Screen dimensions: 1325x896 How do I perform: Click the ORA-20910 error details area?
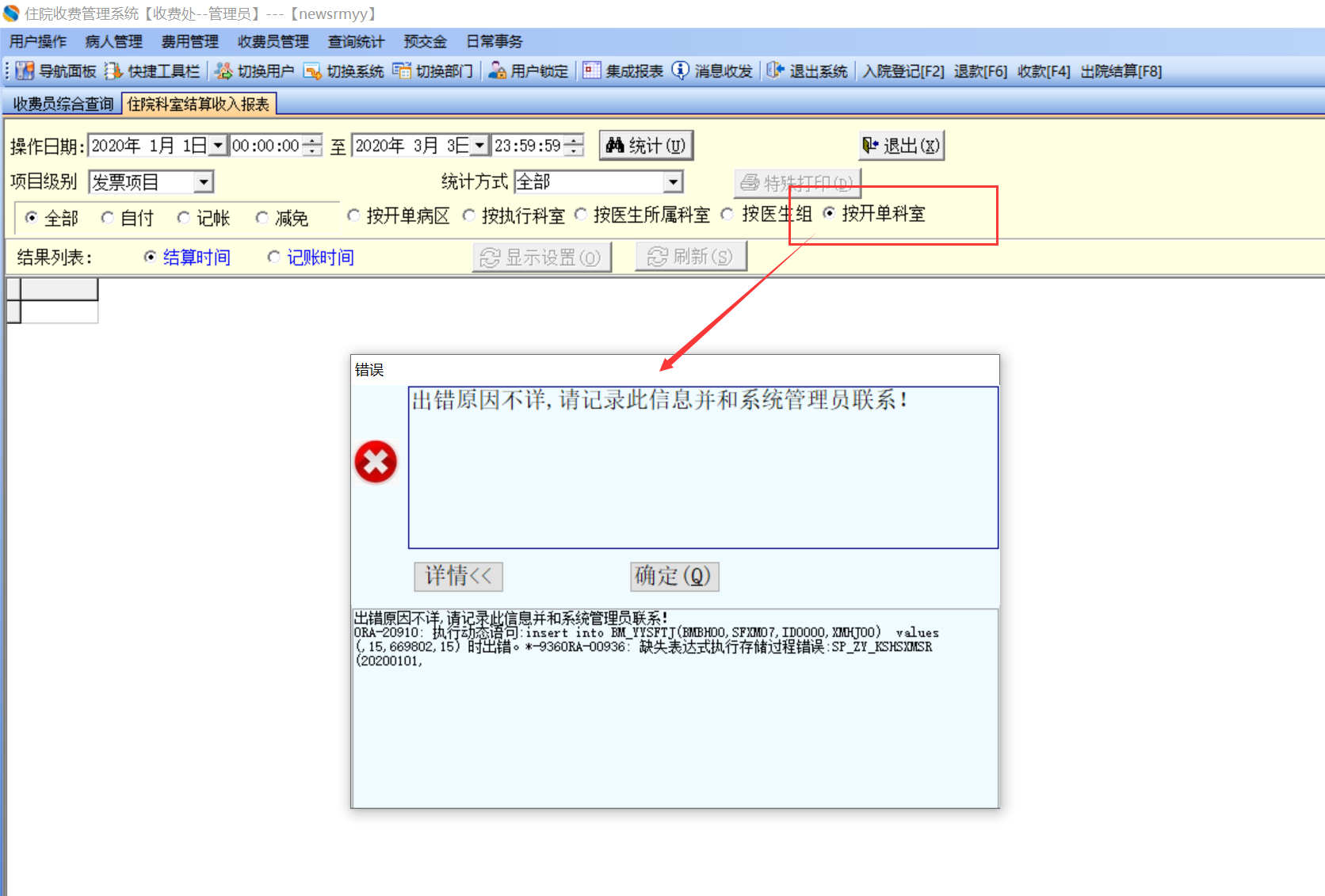click(x=674, y=708)
